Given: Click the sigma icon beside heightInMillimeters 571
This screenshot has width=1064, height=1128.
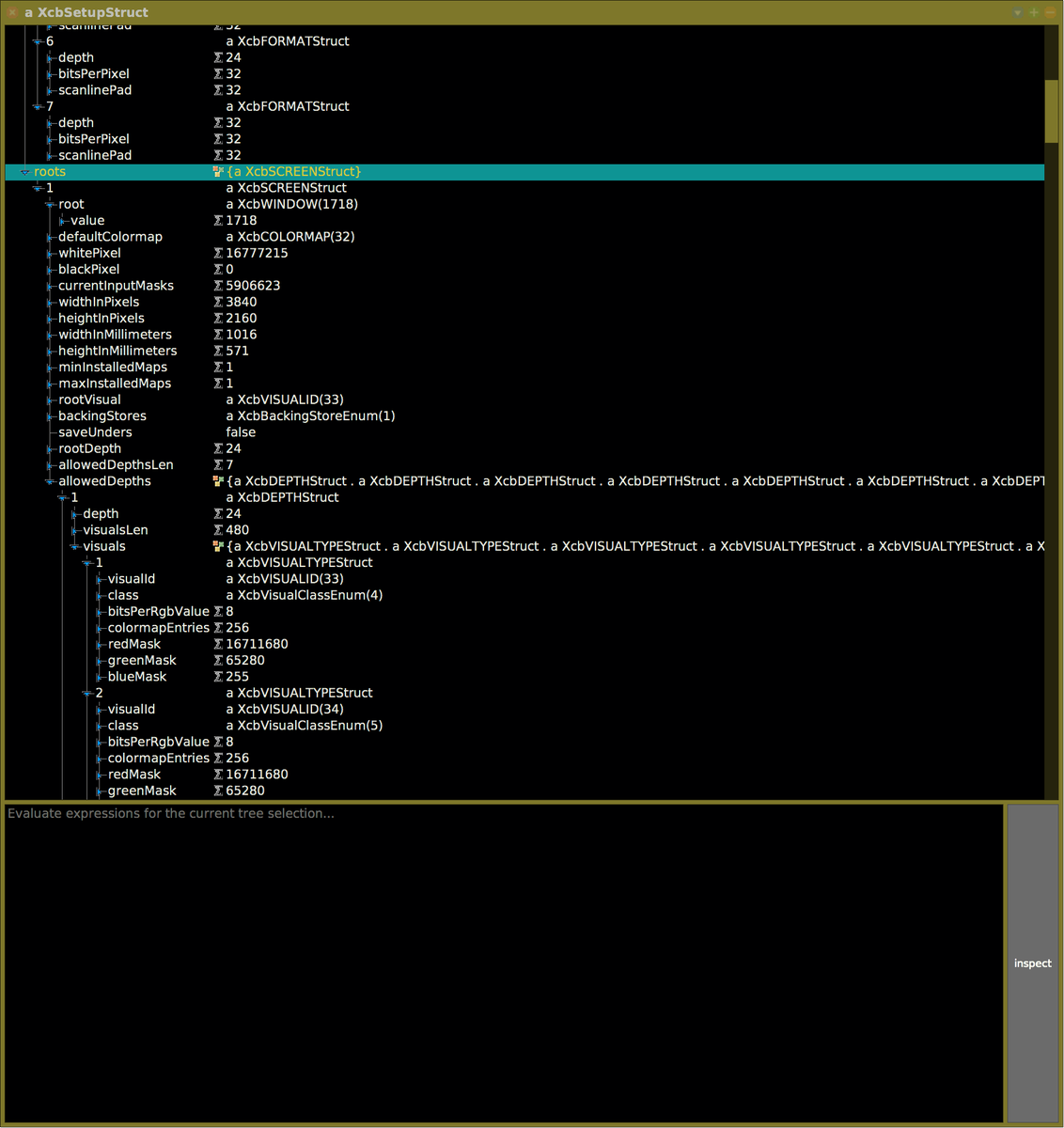Looking at the screenshot, I should click(218, 351).
